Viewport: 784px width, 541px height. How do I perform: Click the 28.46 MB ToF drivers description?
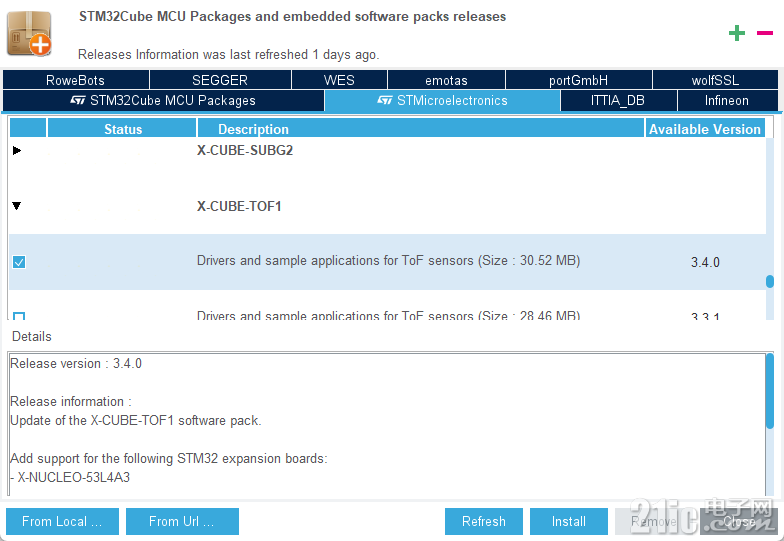pyautogui.click(x=388, y=316)
